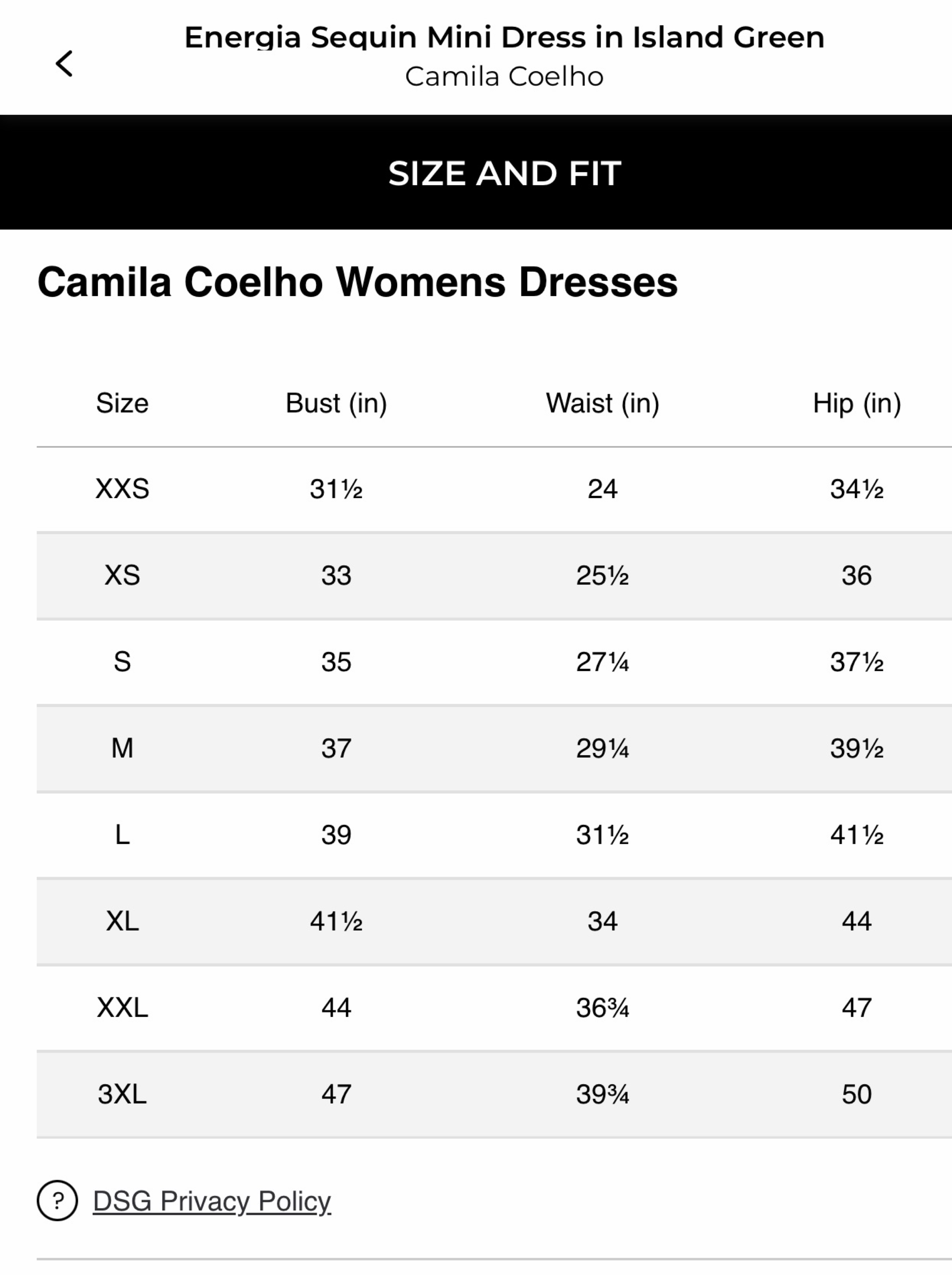Tap the back arrow icon
Viewport: 952px width, 1275px height.
coord(64,64)
